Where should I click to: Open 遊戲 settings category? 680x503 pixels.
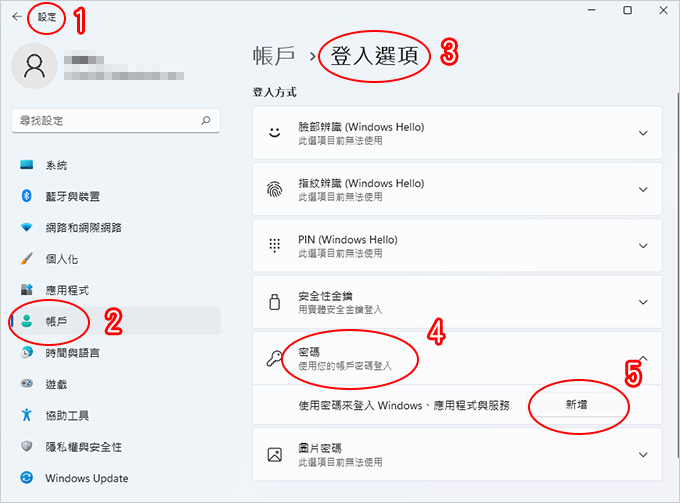click(116, 384)
